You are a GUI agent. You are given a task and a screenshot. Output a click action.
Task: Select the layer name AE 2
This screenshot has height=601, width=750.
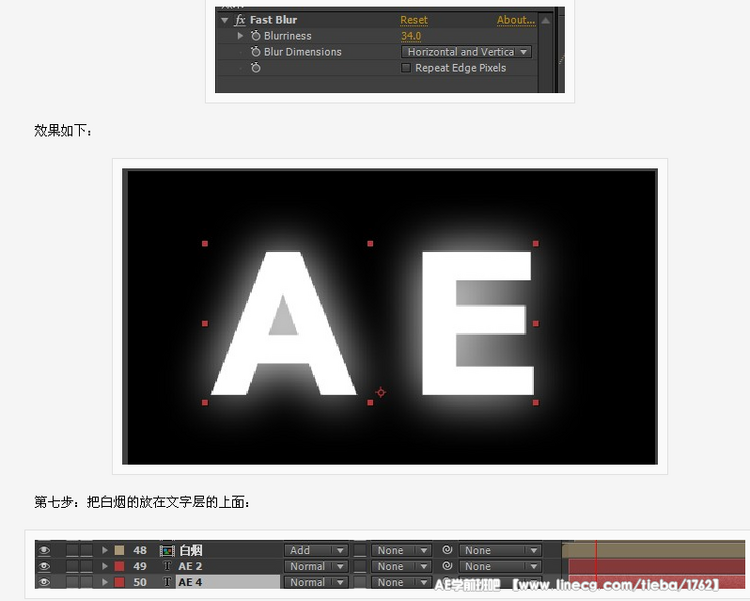190,567
